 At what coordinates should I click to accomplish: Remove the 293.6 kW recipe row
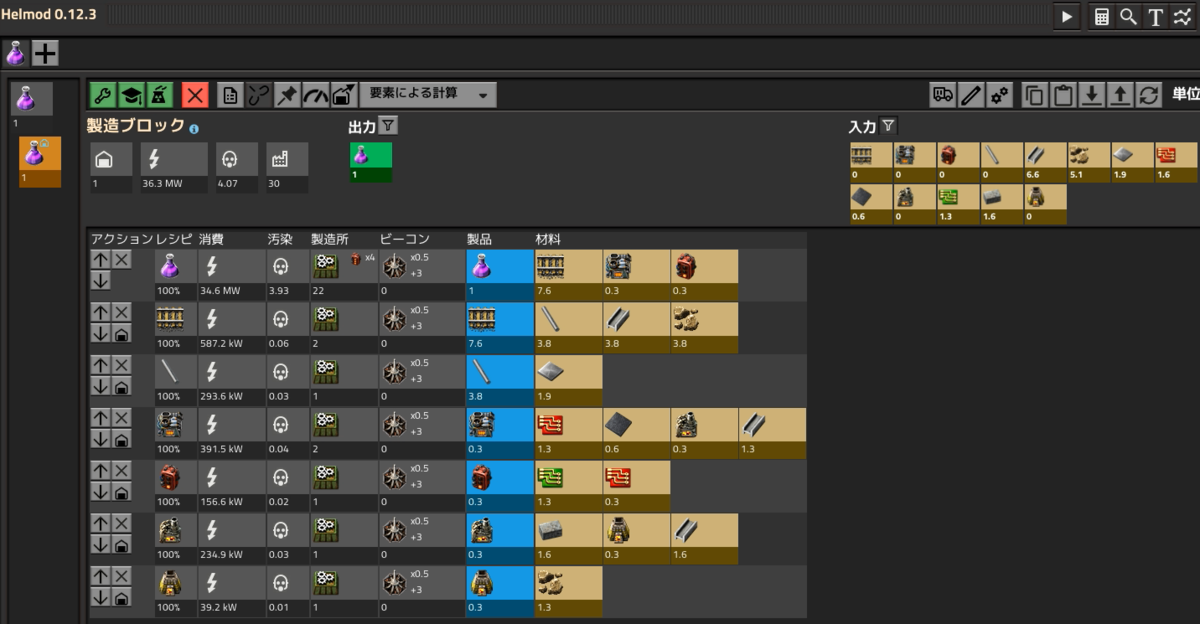click(x=121, y=365)
